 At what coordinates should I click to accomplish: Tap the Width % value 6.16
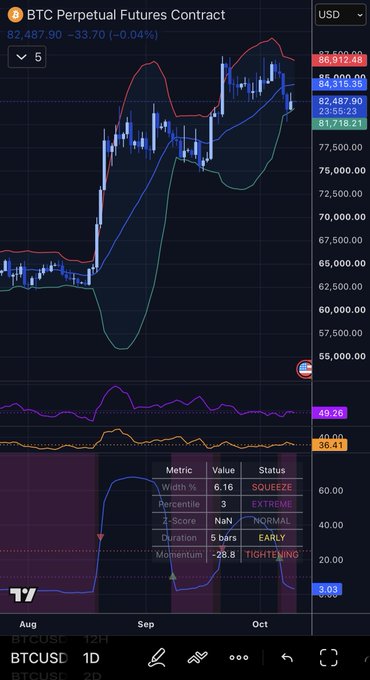223,487
